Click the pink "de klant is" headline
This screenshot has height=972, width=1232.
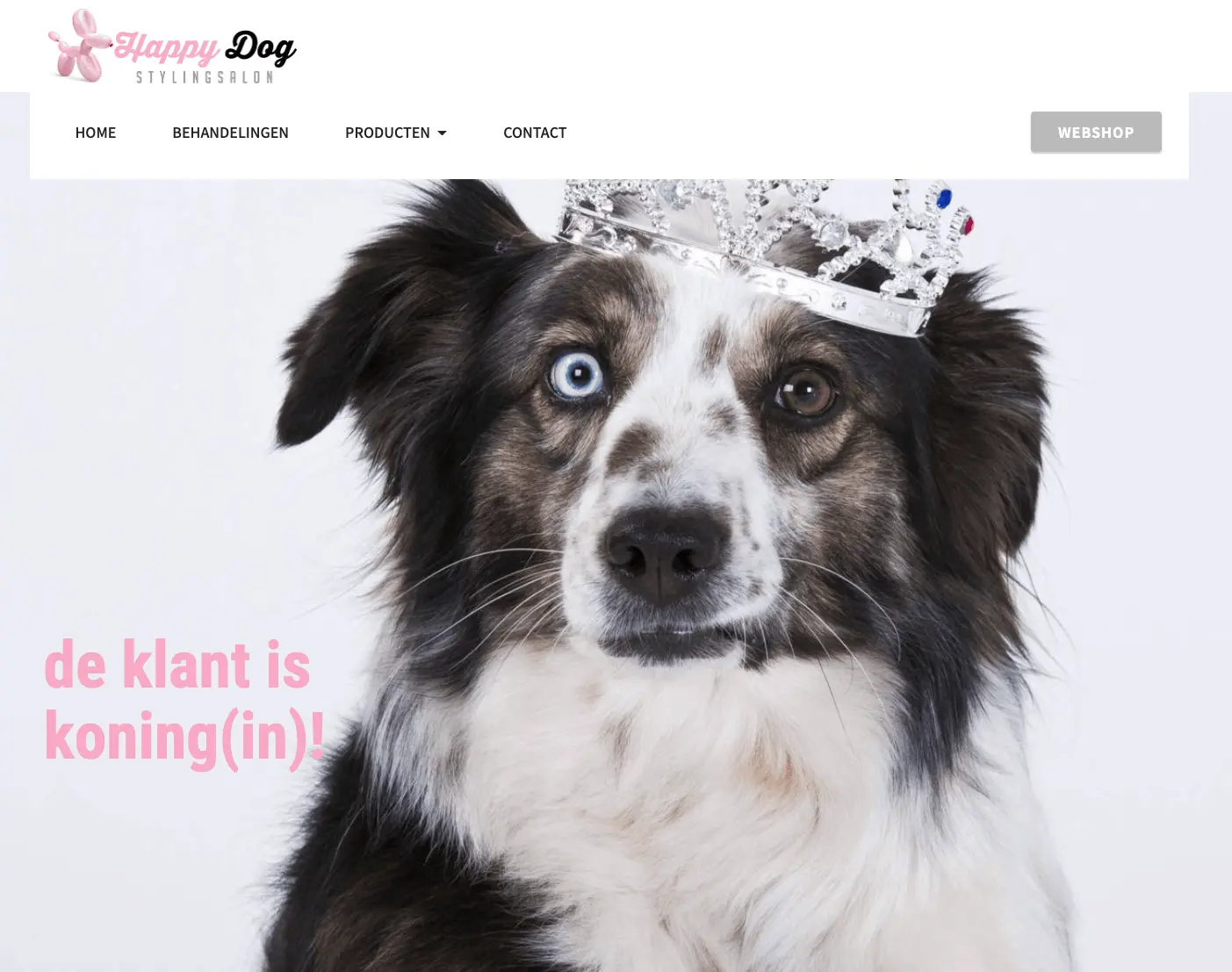[x=177, y=665]
